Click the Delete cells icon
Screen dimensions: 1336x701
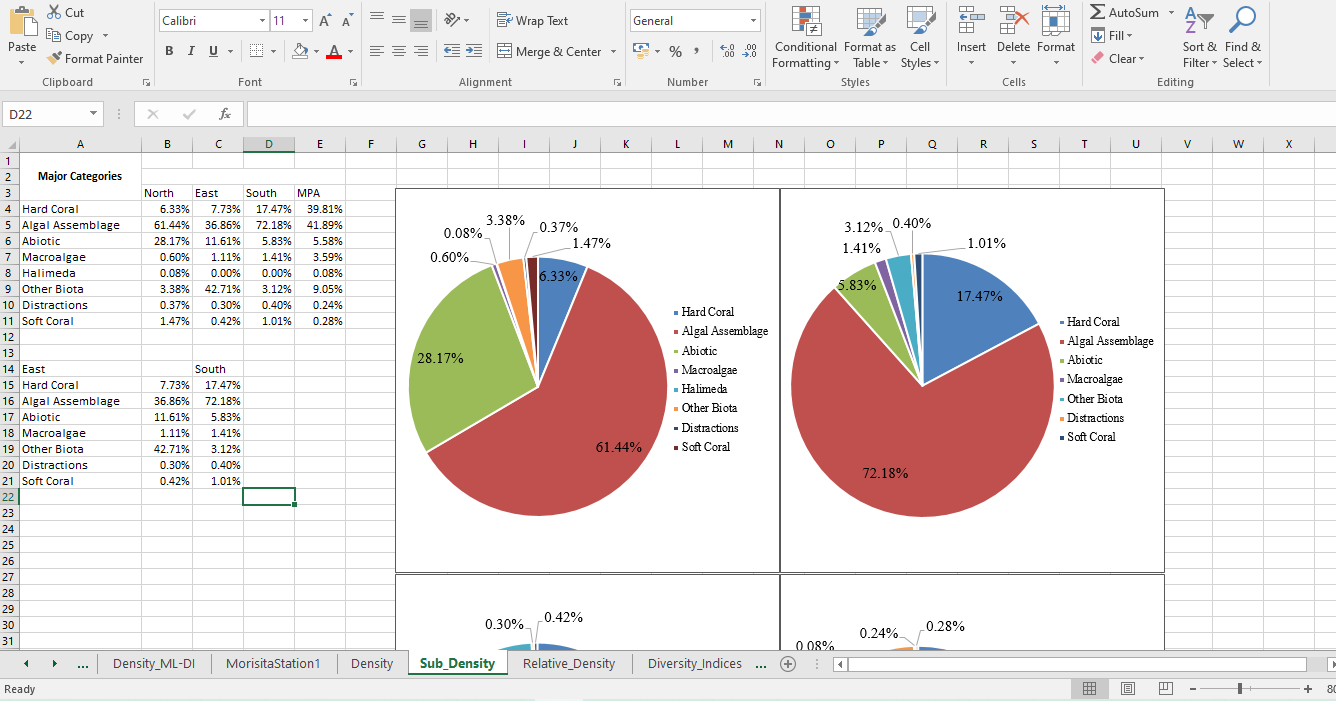1013,18
